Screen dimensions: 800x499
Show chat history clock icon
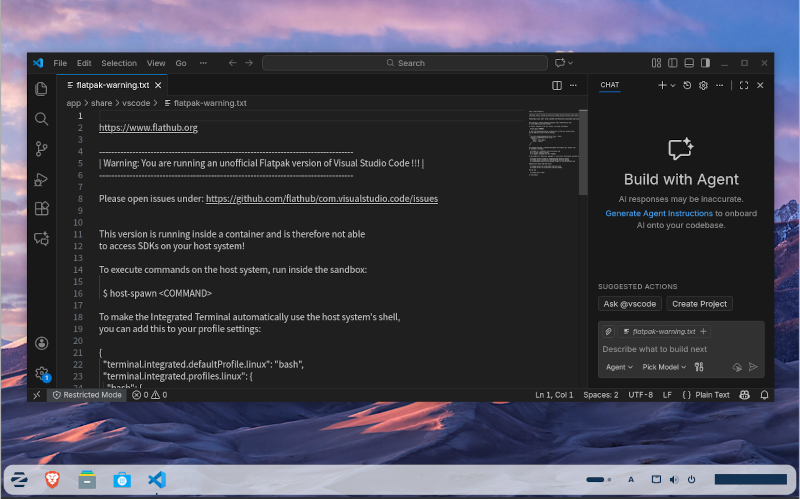click(687, 85)
